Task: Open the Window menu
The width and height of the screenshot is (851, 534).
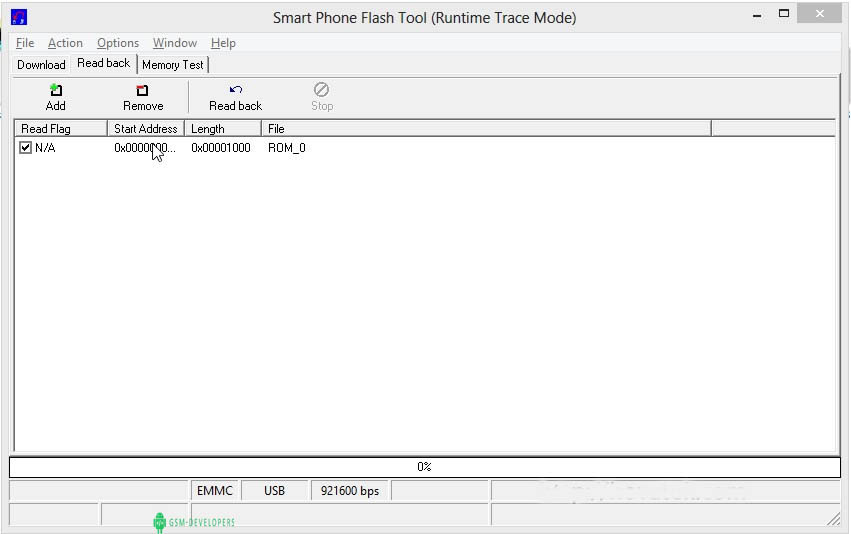Action: pos(175,43)
